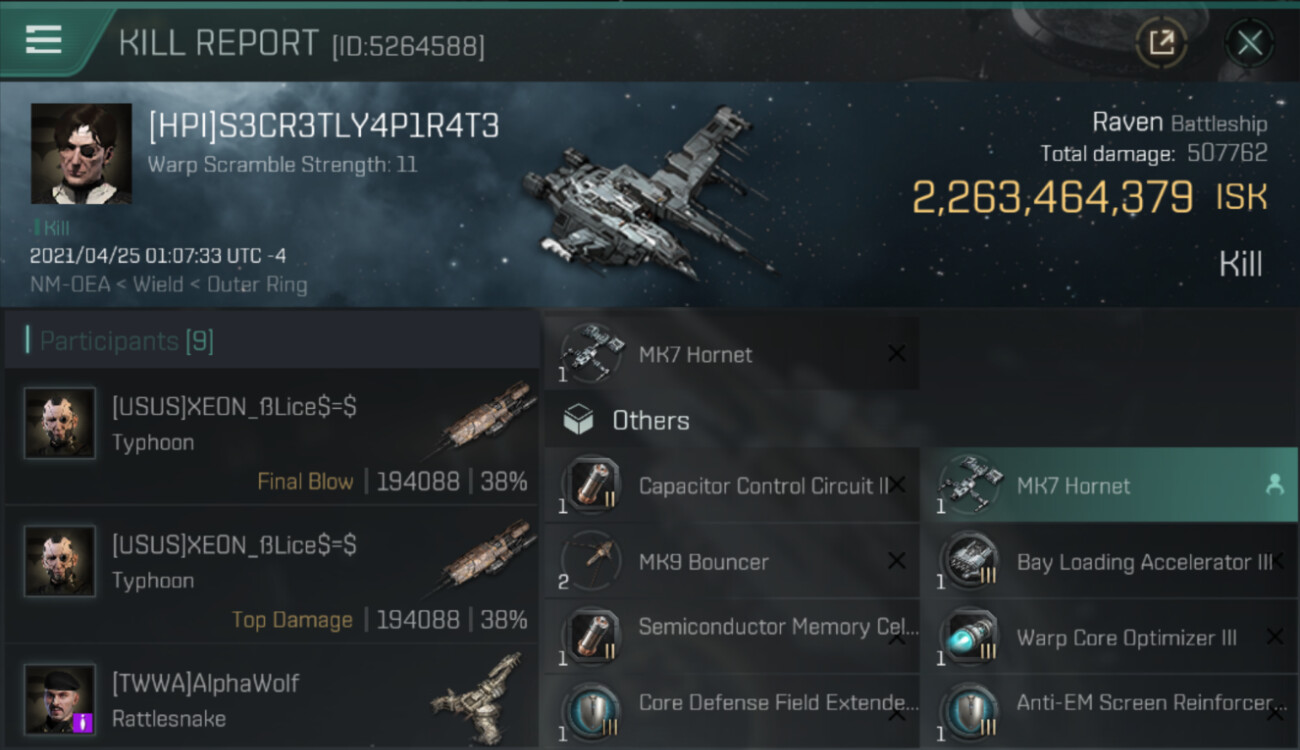Select the MK9 Bouncer drone item

[731, 561]
